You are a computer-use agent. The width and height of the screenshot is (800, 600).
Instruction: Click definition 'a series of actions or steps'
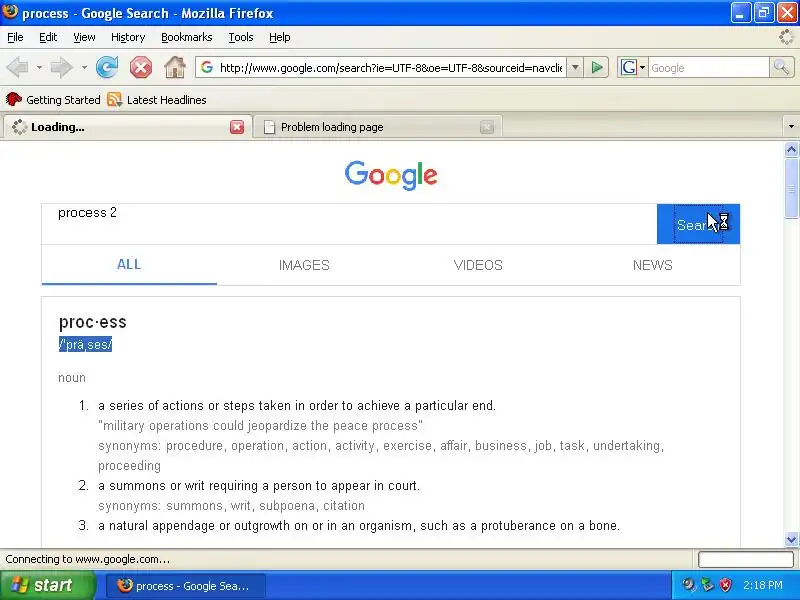(x=296, y=406)
